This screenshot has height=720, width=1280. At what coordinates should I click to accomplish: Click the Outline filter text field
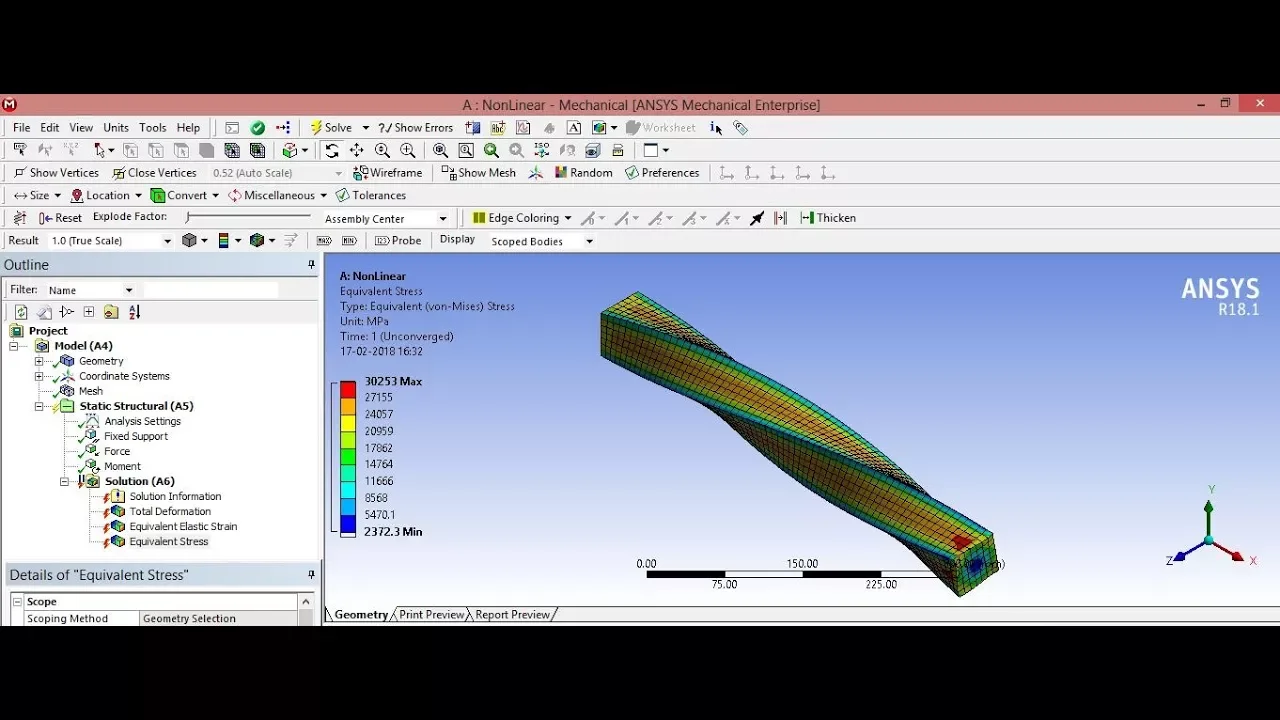pos(210,290)
